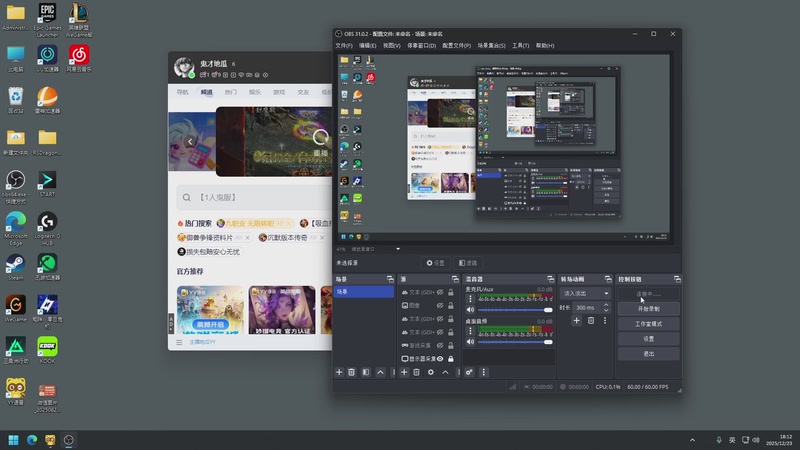The height and width of the screenshot is (450, 800).
Task: Toggle the lock on the 显示器采集 source
Action: [451, 359]
